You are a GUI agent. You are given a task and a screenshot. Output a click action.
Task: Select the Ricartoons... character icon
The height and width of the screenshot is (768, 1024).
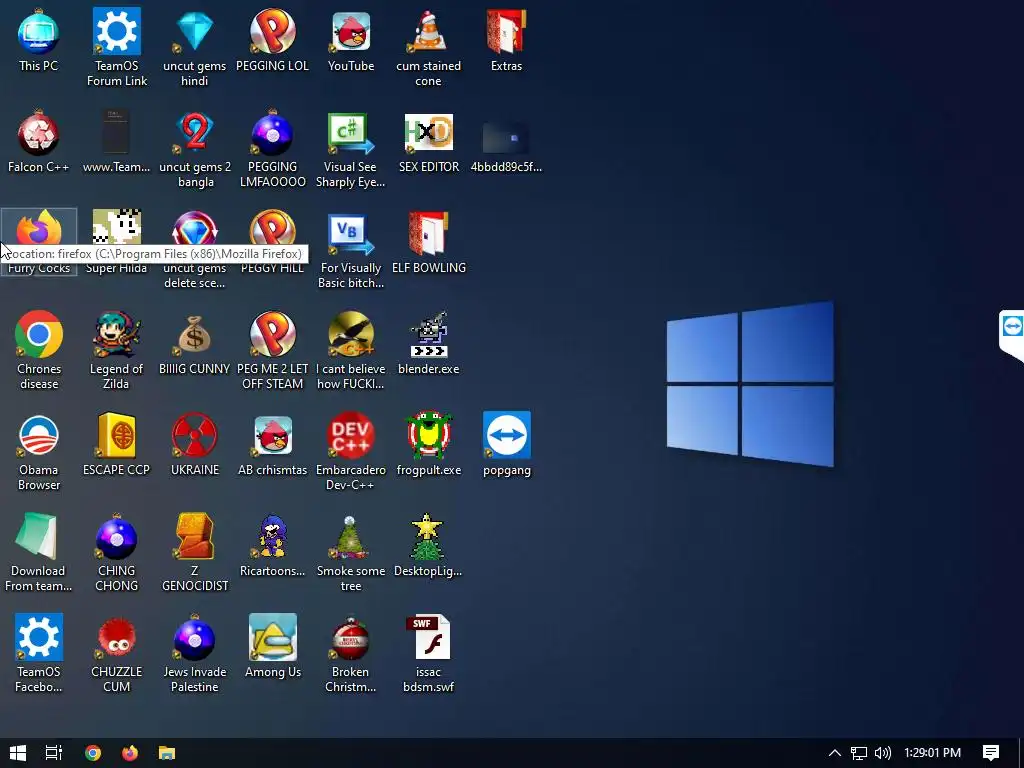pyautogui.click(x=272, y=537)
